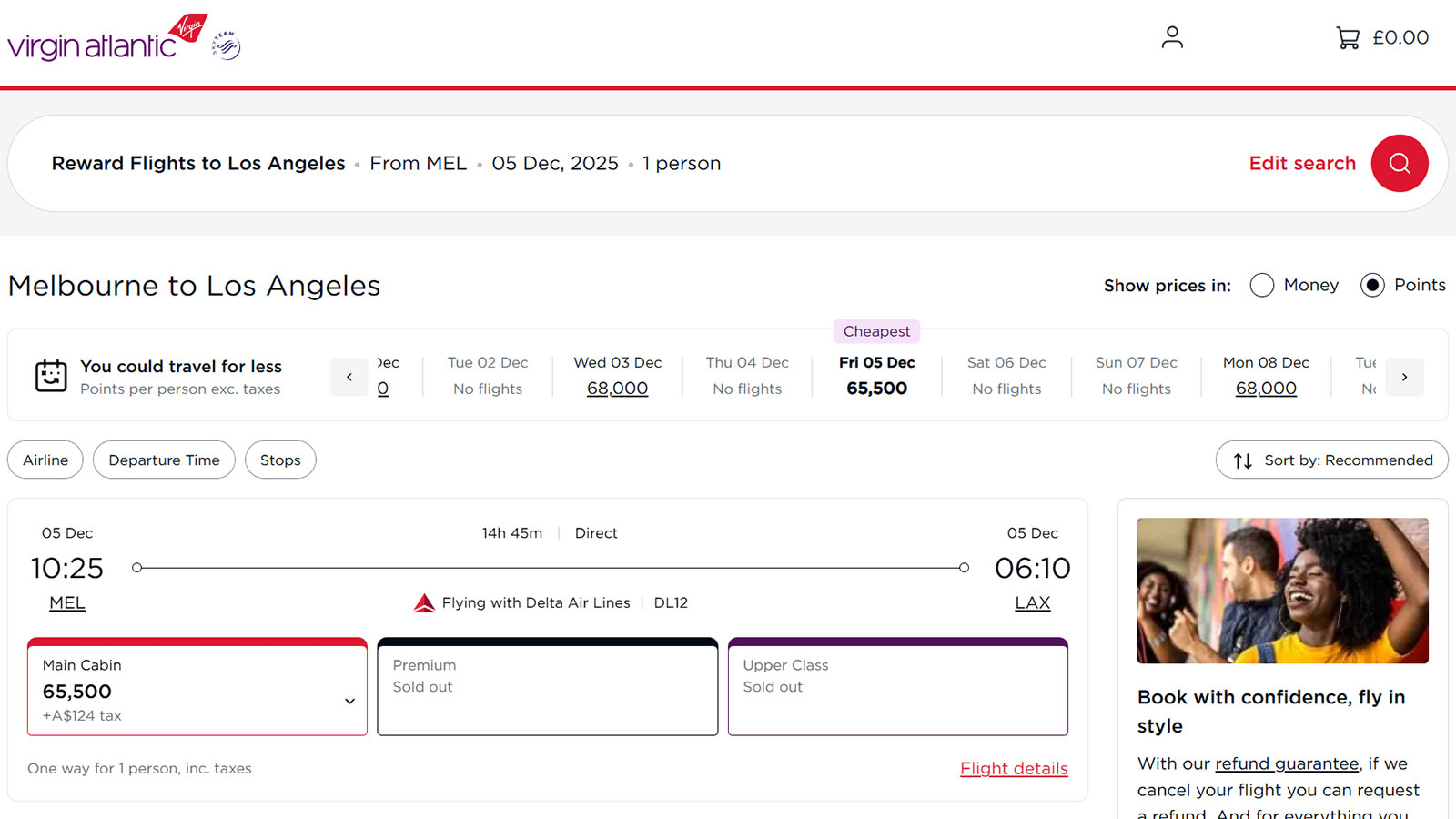Click the LAX airport link
1456x819 pixels.
pos(1033,603)
